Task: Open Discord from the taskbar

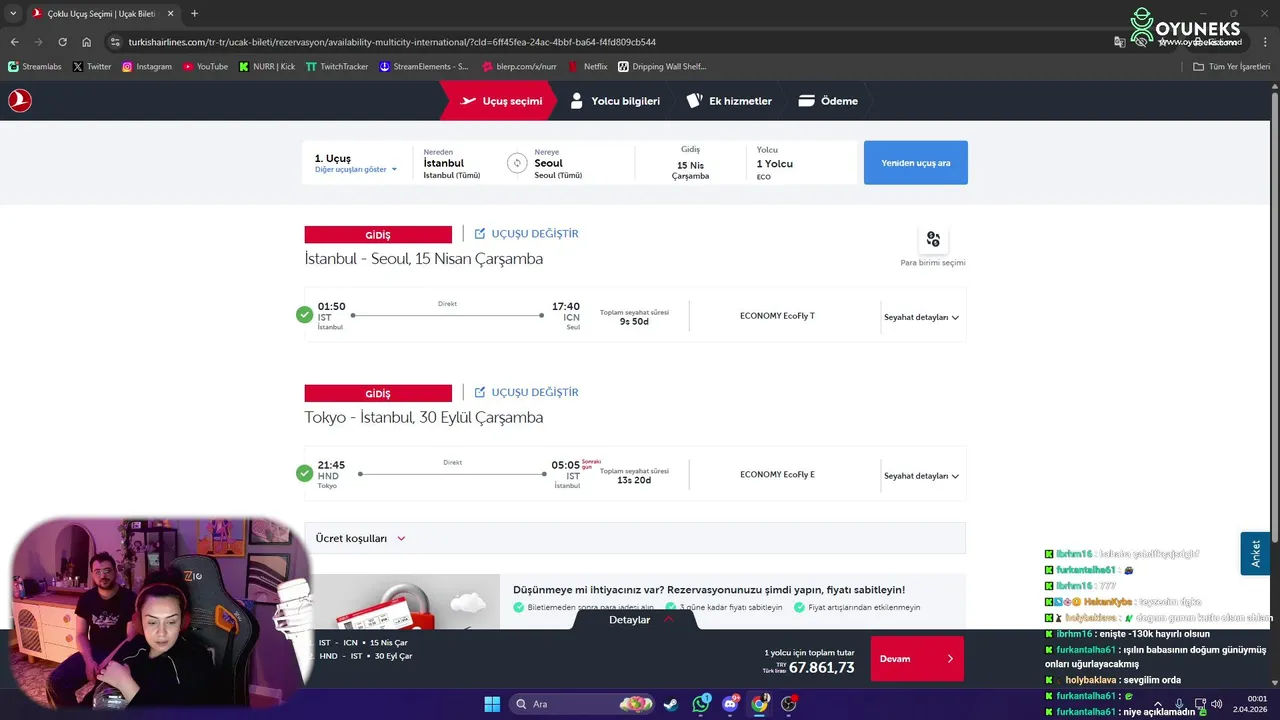Action: pos(730,704)
